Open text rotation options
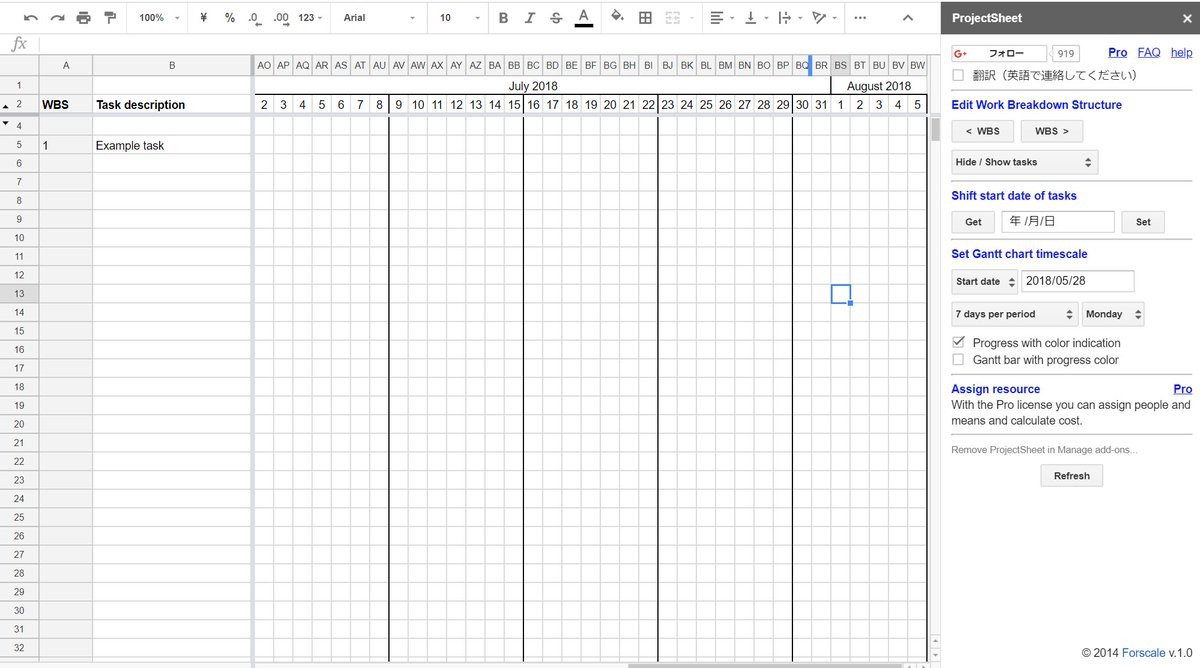This screenshot has width=1200, height=668. 823,18
